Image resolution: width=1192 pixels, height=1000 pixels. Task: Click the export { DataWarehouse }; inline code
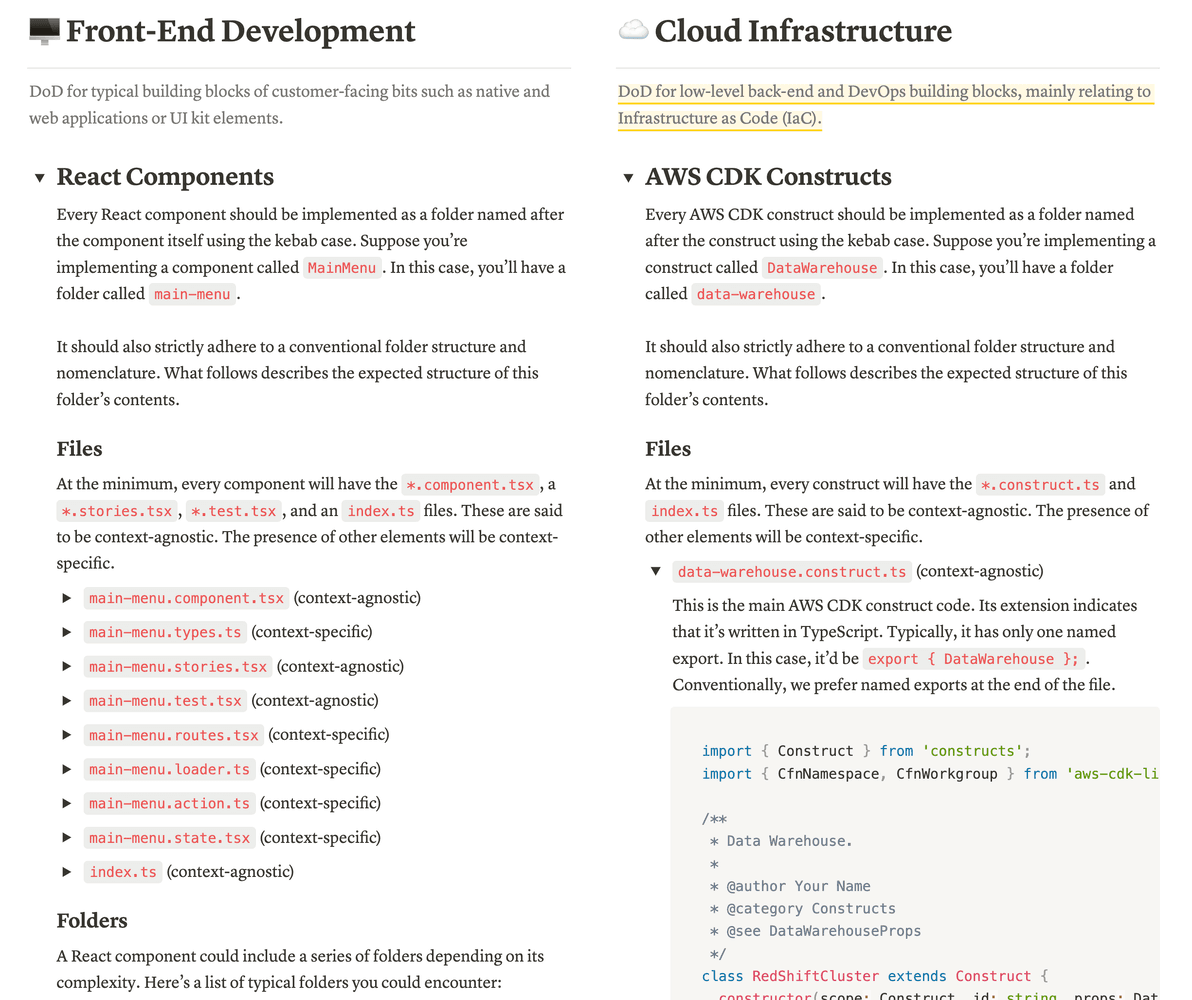pyautogui.click(x=973, y=659)
